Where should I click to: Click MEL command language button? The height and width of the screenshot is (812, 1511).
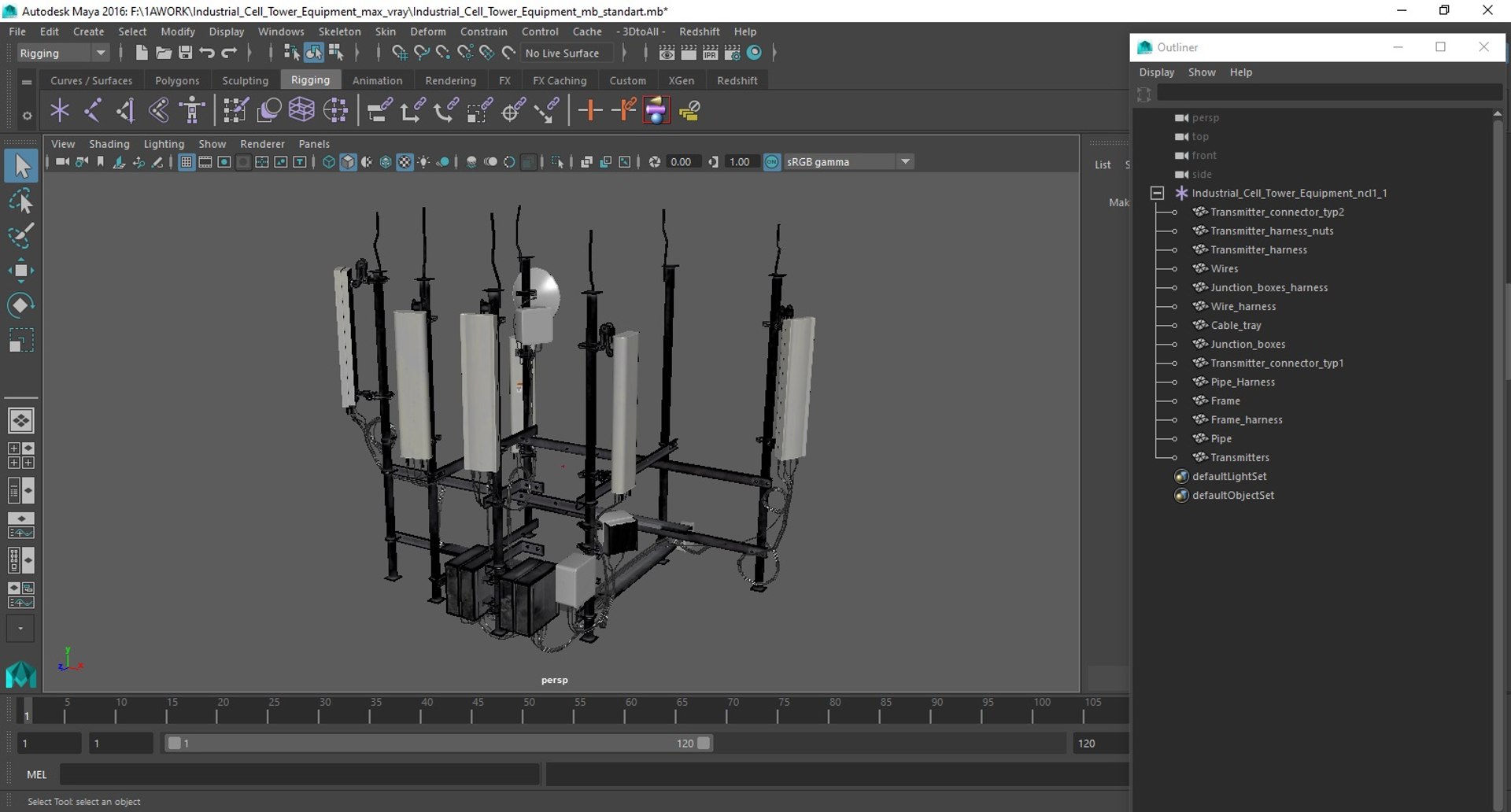coord(37,774)
